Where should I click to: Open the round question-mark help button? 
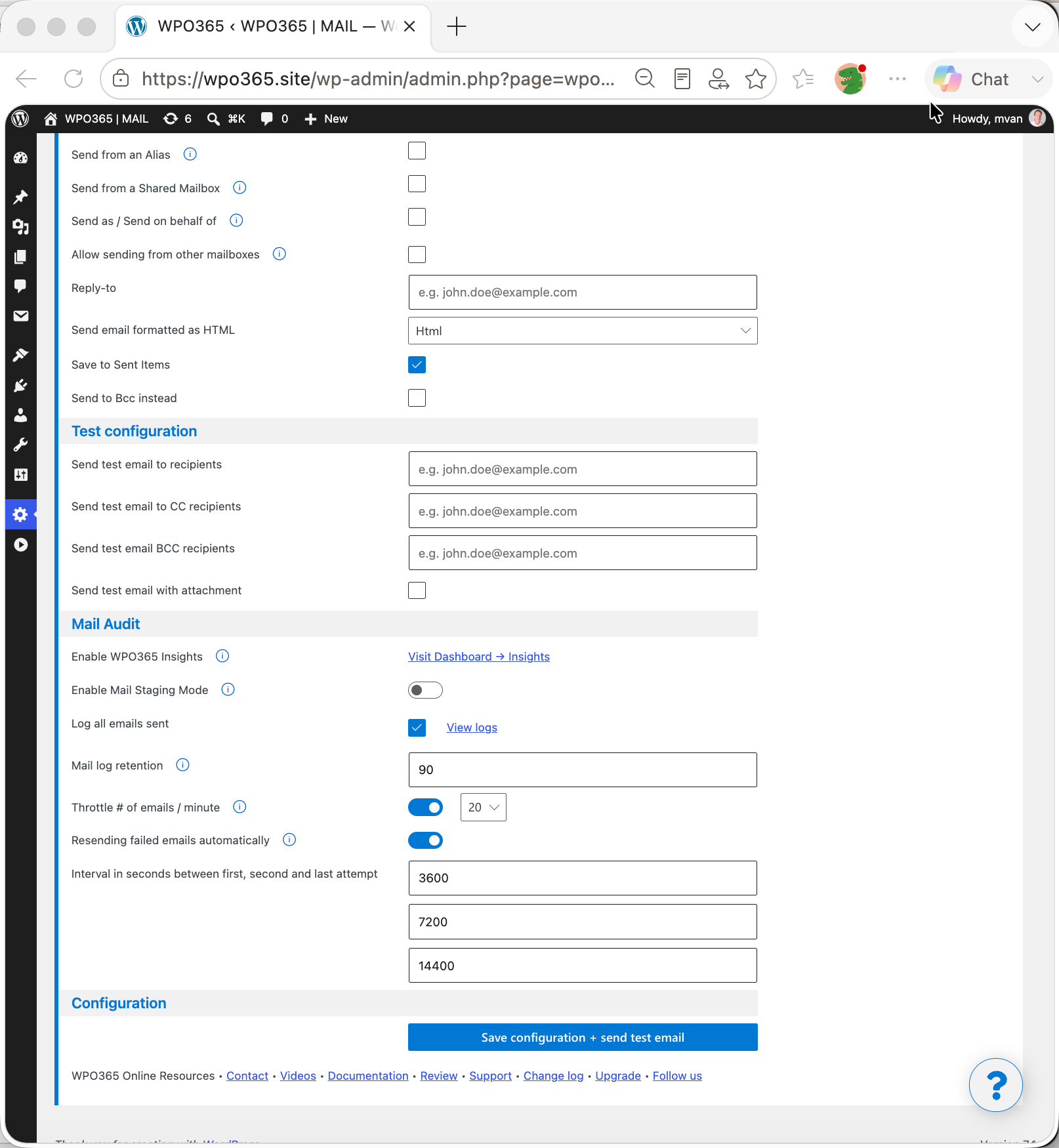[996, 1085]
